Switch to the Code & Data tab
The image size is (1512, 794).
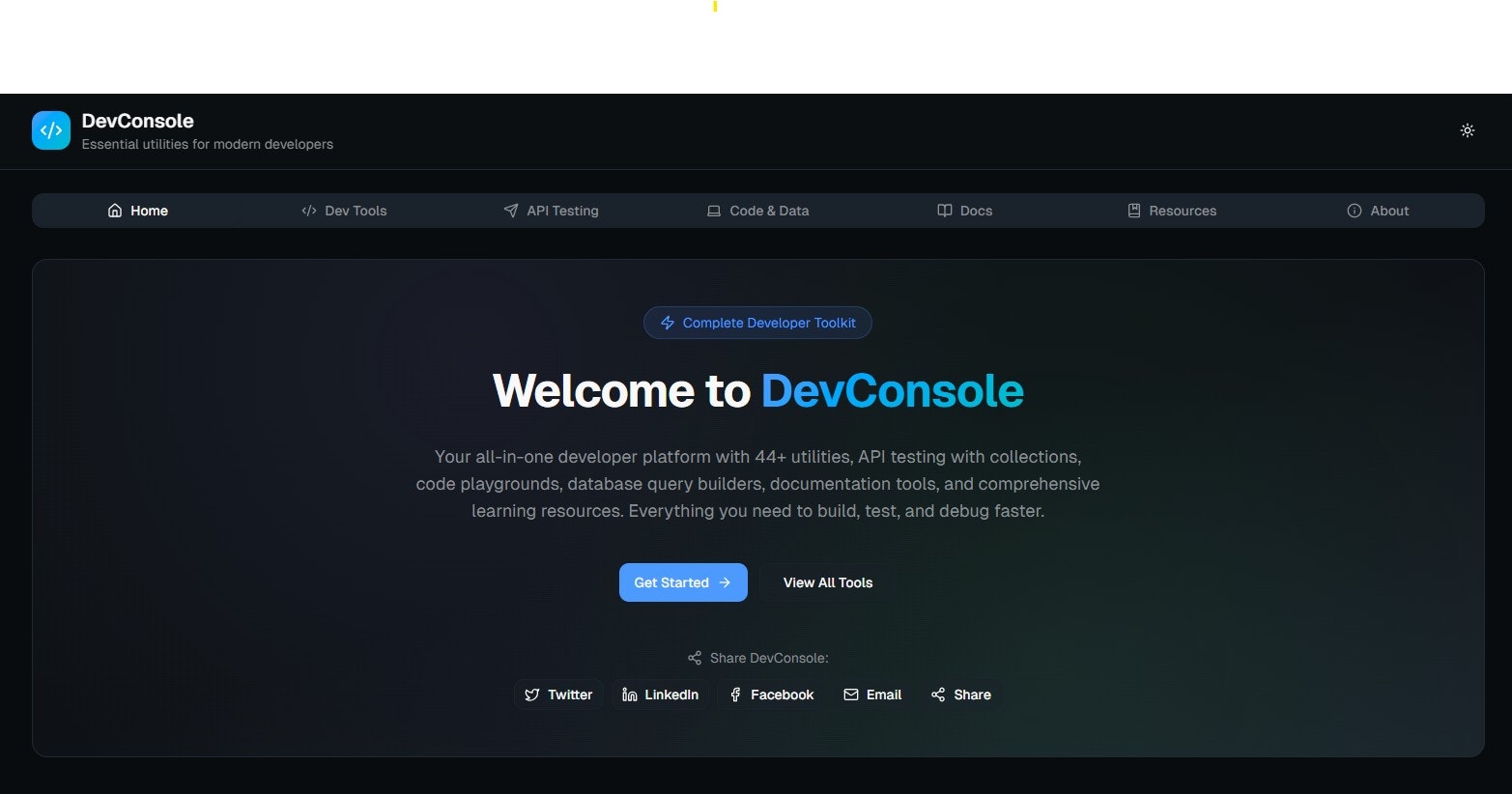click(757, 210)
